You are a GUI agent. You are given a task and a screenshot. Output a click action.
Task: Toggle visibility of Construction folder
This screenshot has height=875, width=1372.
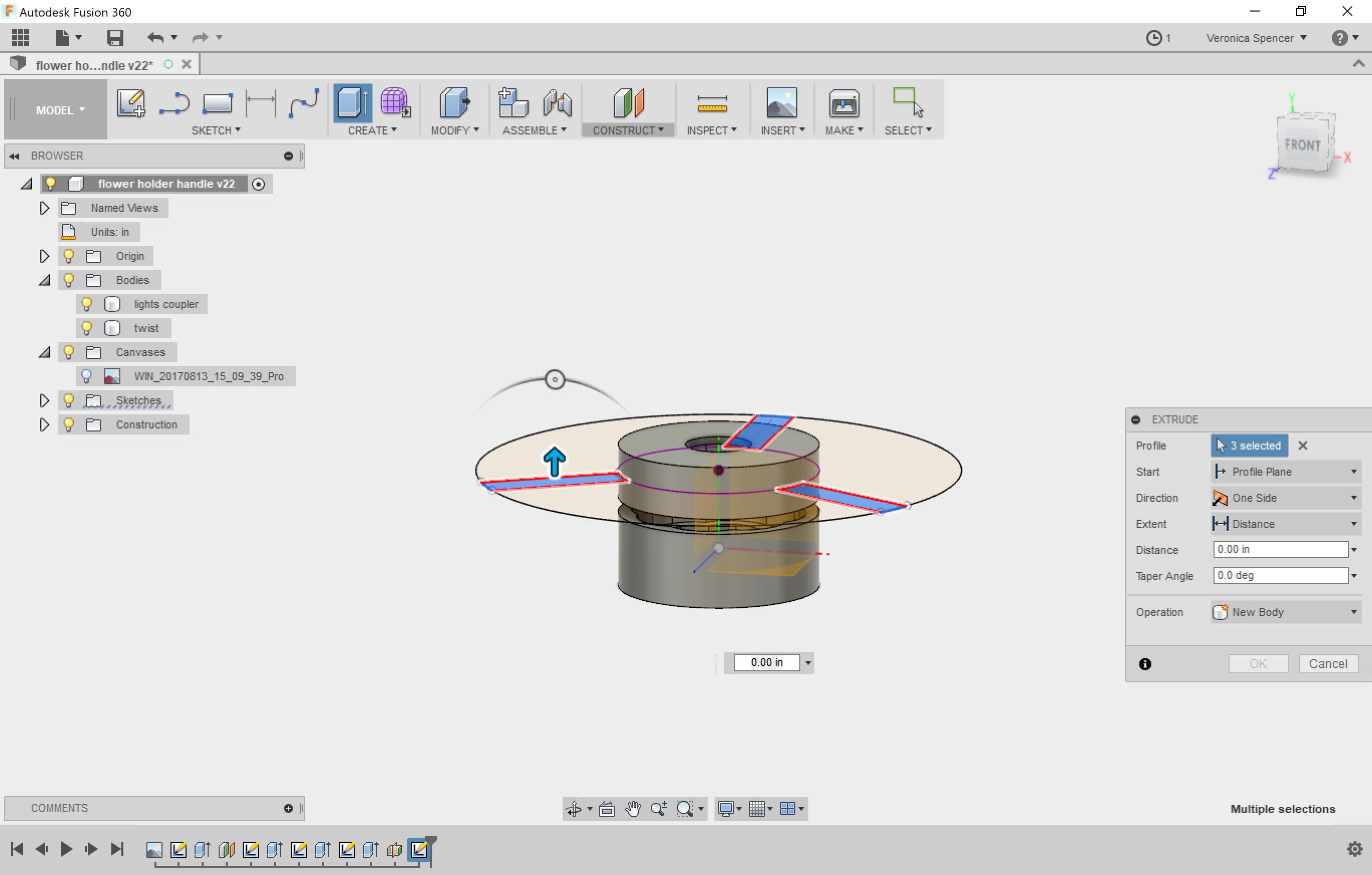tap(68, 424)
